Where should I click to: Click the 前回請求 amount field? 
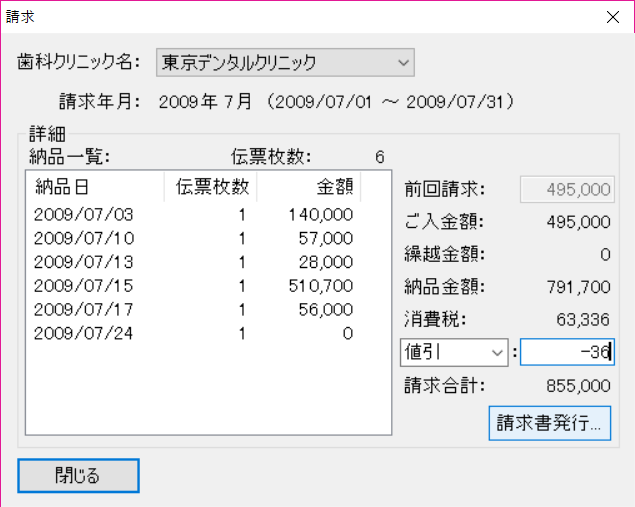point(565,189)
